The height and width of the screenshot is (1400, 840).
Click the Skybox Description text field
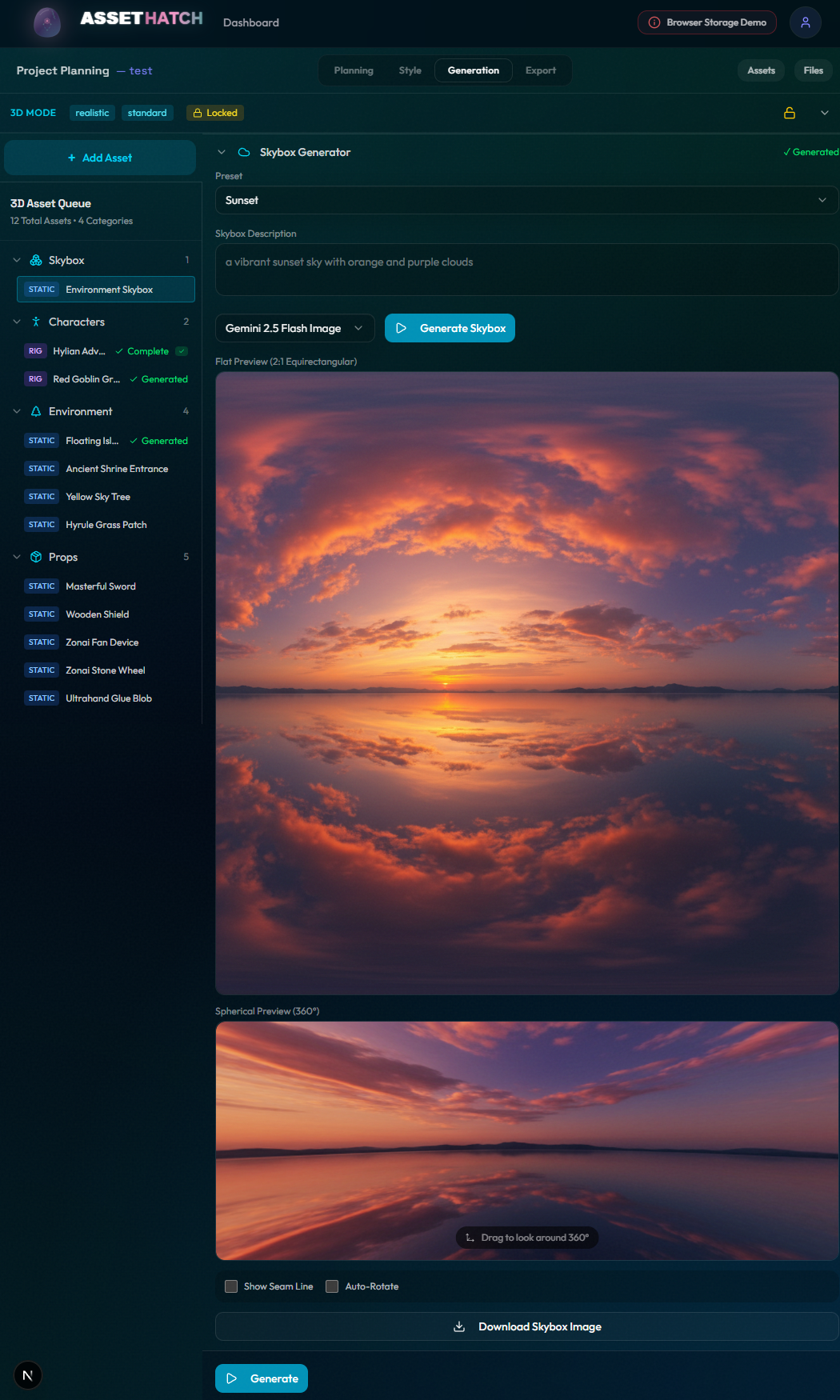(526, 270)
